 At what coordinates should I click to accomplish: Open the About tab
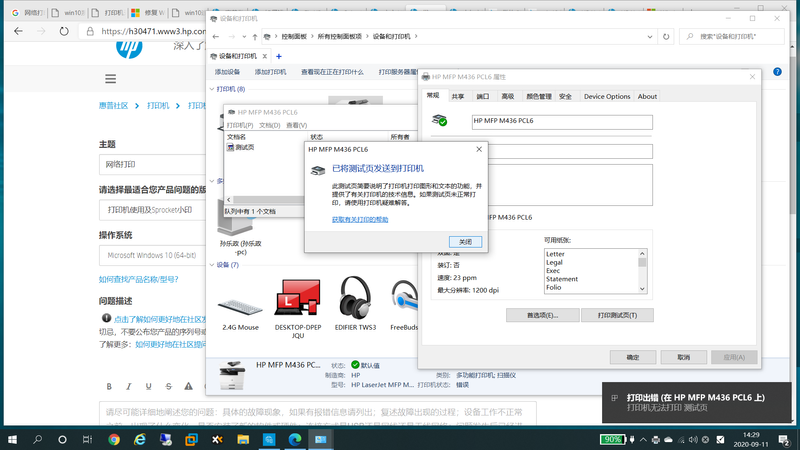click(x=647, y=96)
